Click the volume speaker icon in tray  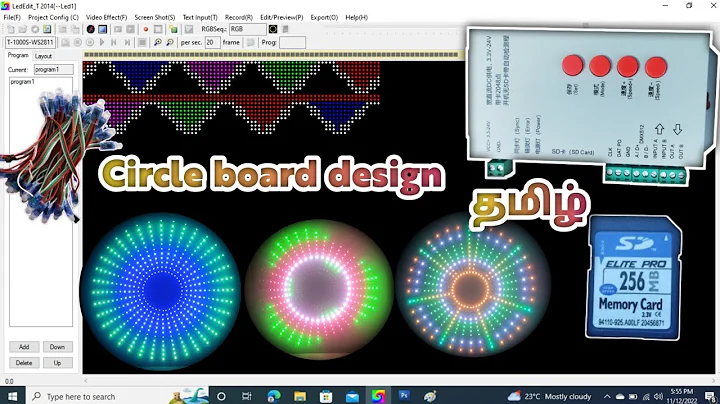click(x=658, y=396)
